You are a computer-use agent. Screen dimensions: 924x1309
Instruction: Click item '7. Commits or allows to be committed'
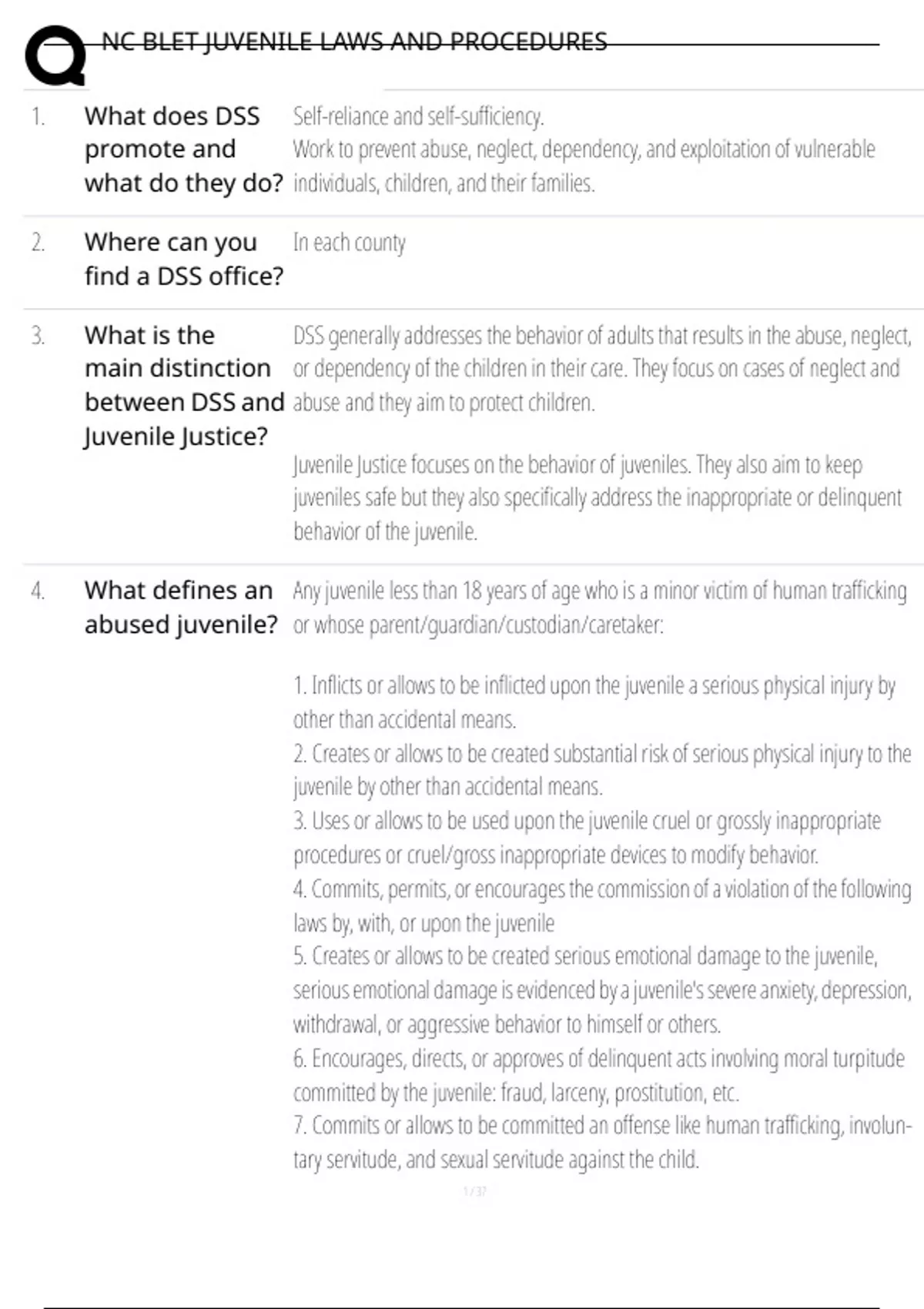coord(602,1143)
